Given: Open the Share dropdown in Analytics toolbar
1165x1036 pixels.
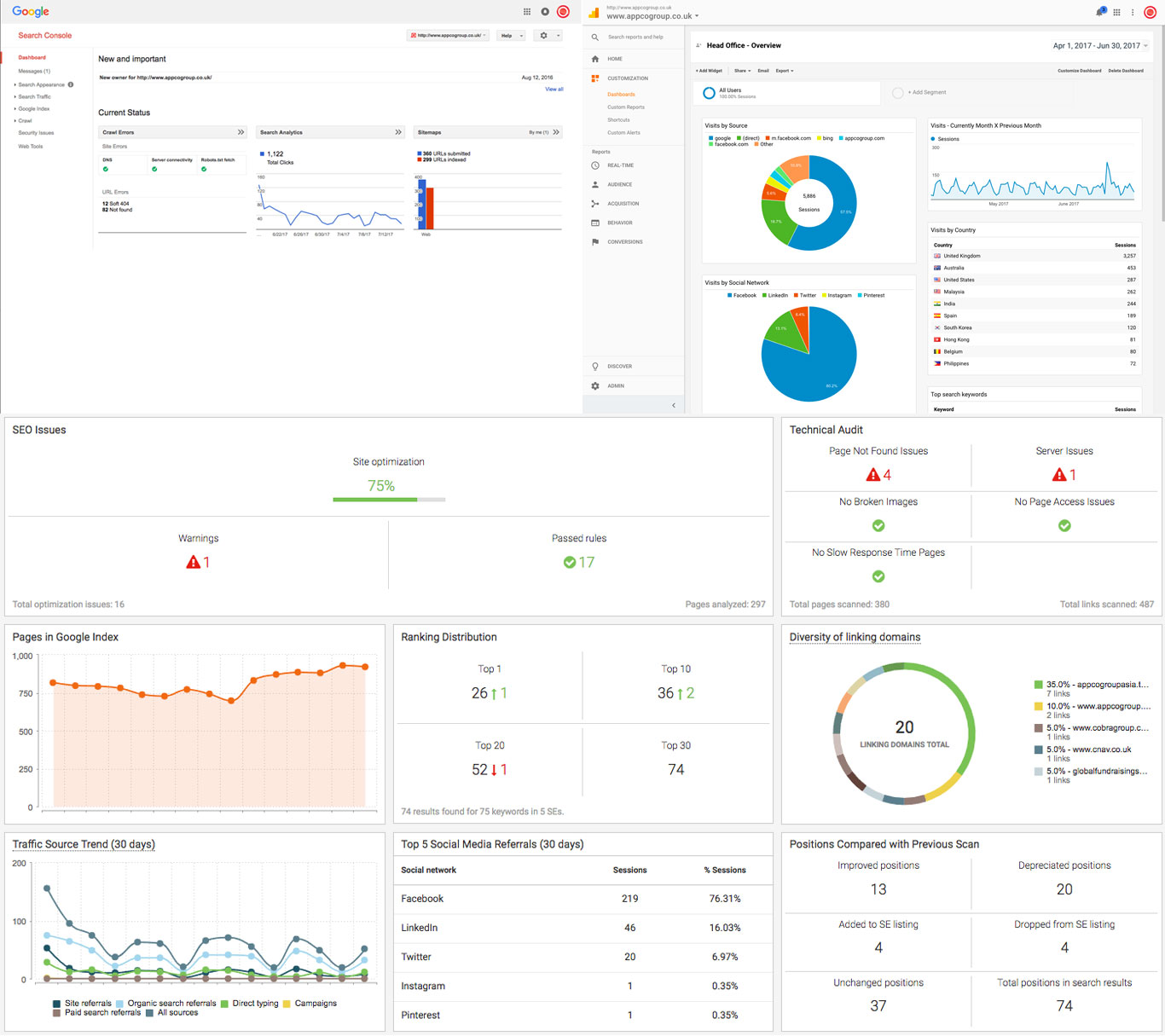Looking at the screenshot, I should 742,71.
